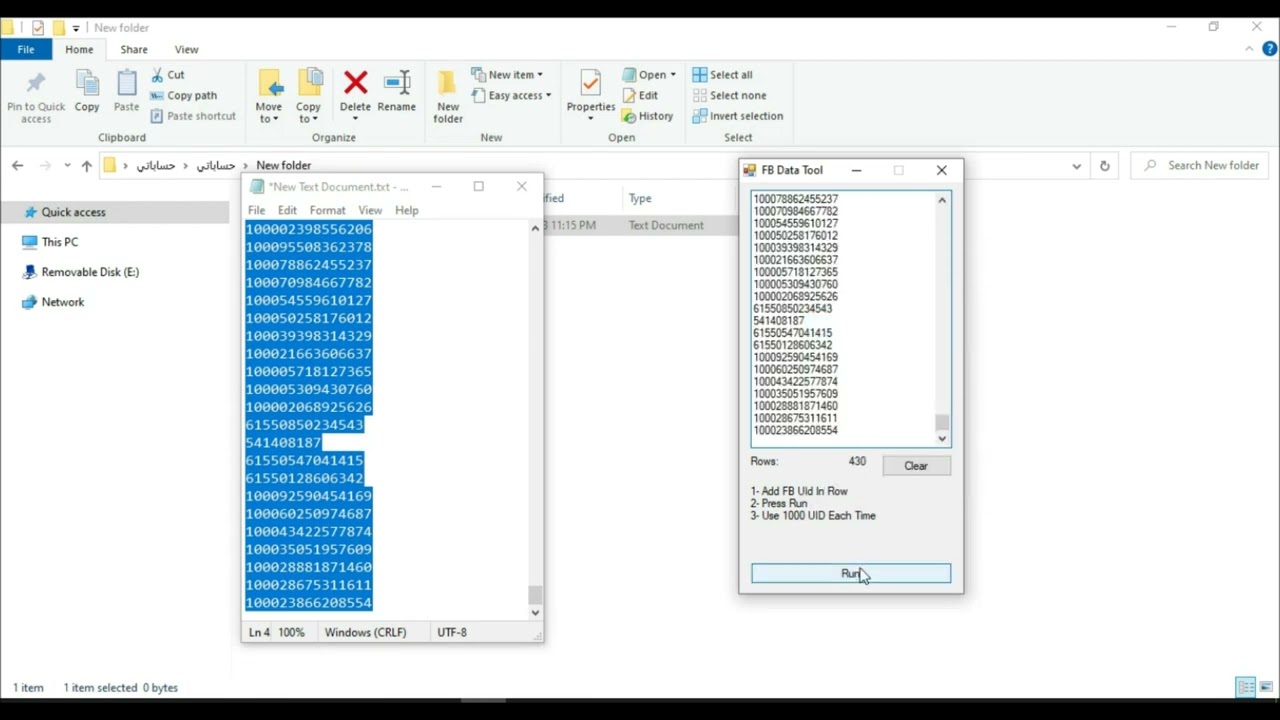Viewport: 1280px width, 720px height.
Task: Expand the Open button dropdown arrow
Action: tap(673, 75)
